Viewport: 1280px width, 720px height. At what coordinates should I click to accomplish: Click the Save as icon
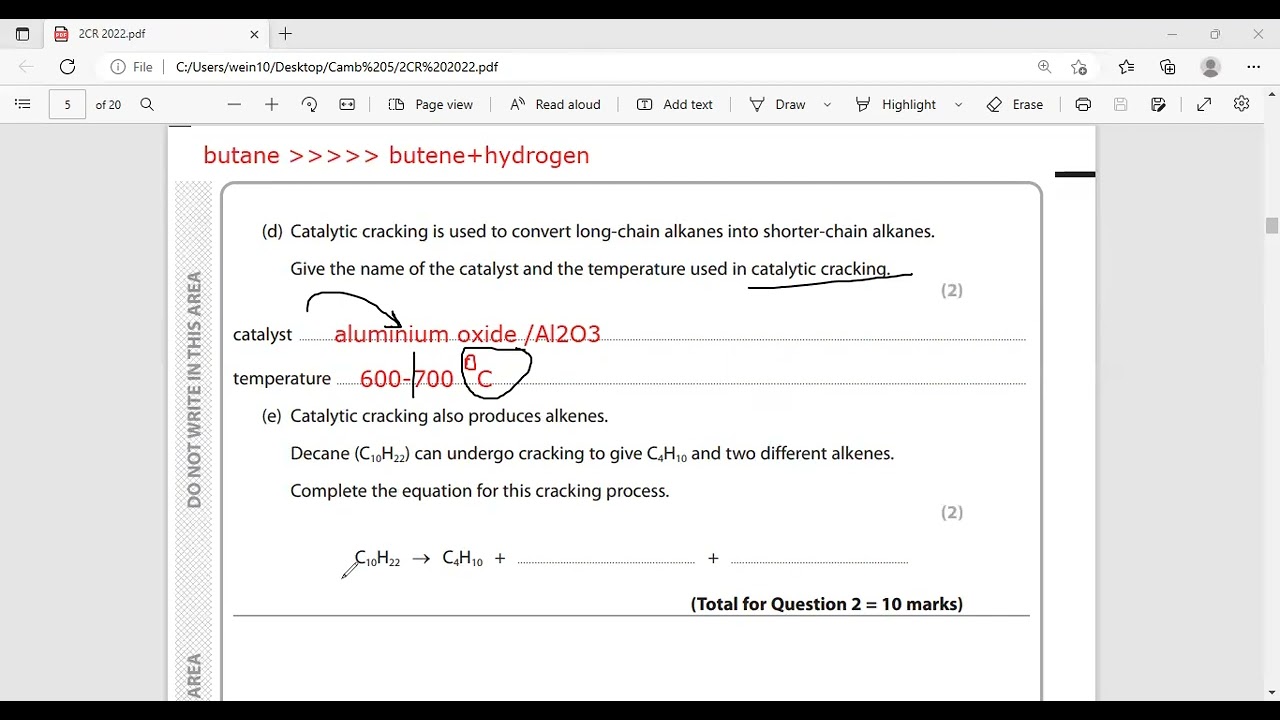click(x=1159, y=104)
